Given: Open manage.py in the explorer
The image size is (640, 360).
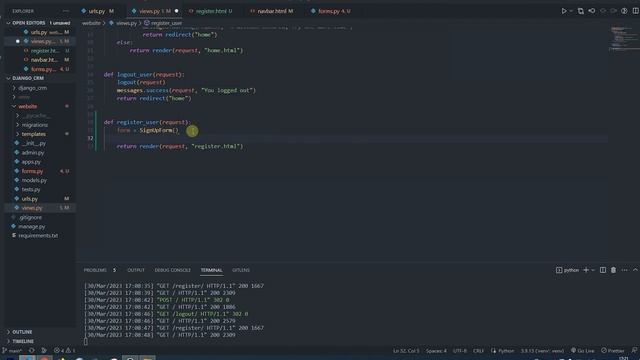Looking at the screenshot, I should coord(31,227).
